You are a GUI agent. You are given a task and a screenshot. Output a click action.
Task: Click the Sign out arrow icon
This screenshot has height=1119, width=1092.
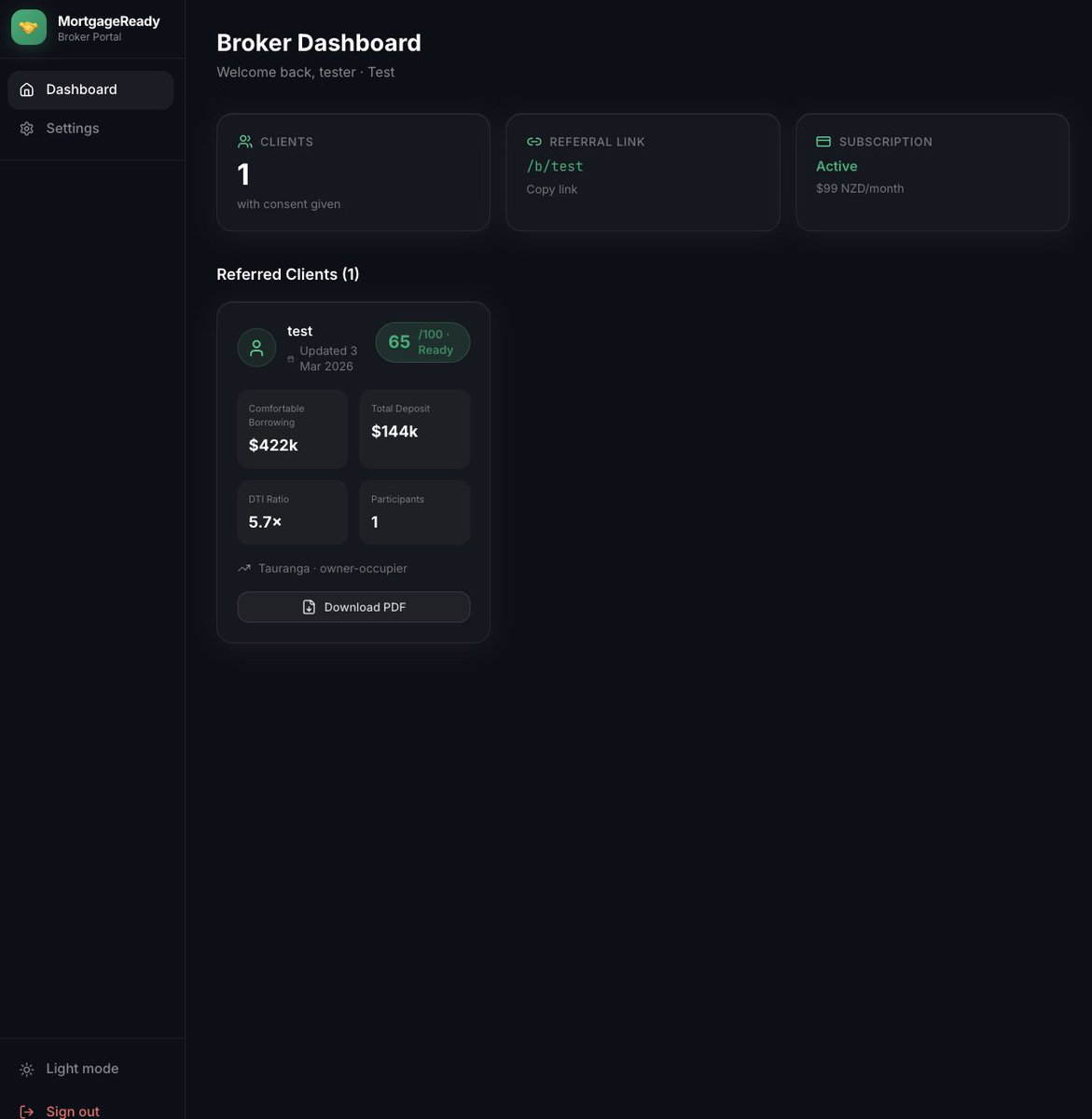tap(27, 1112)
